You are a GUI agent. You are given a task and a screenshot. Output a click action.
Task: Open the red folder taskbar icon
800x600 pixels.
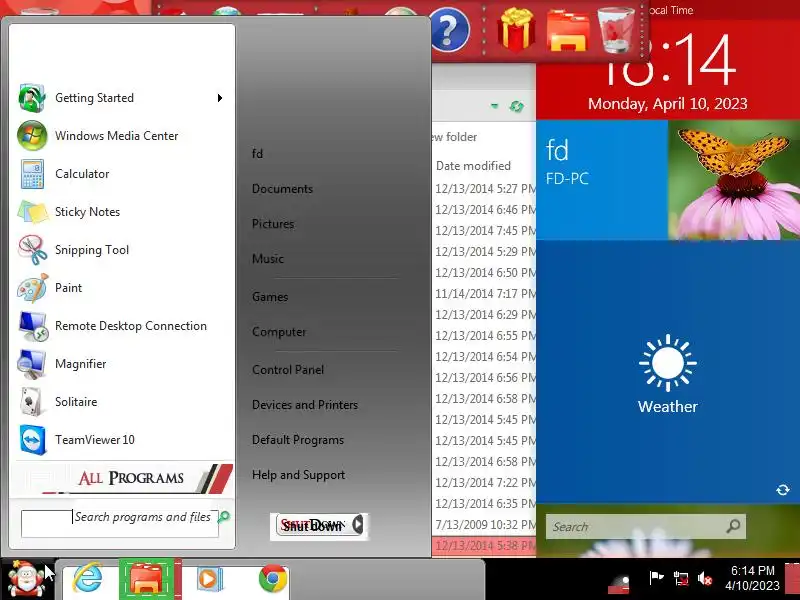[x=146, y=579]
